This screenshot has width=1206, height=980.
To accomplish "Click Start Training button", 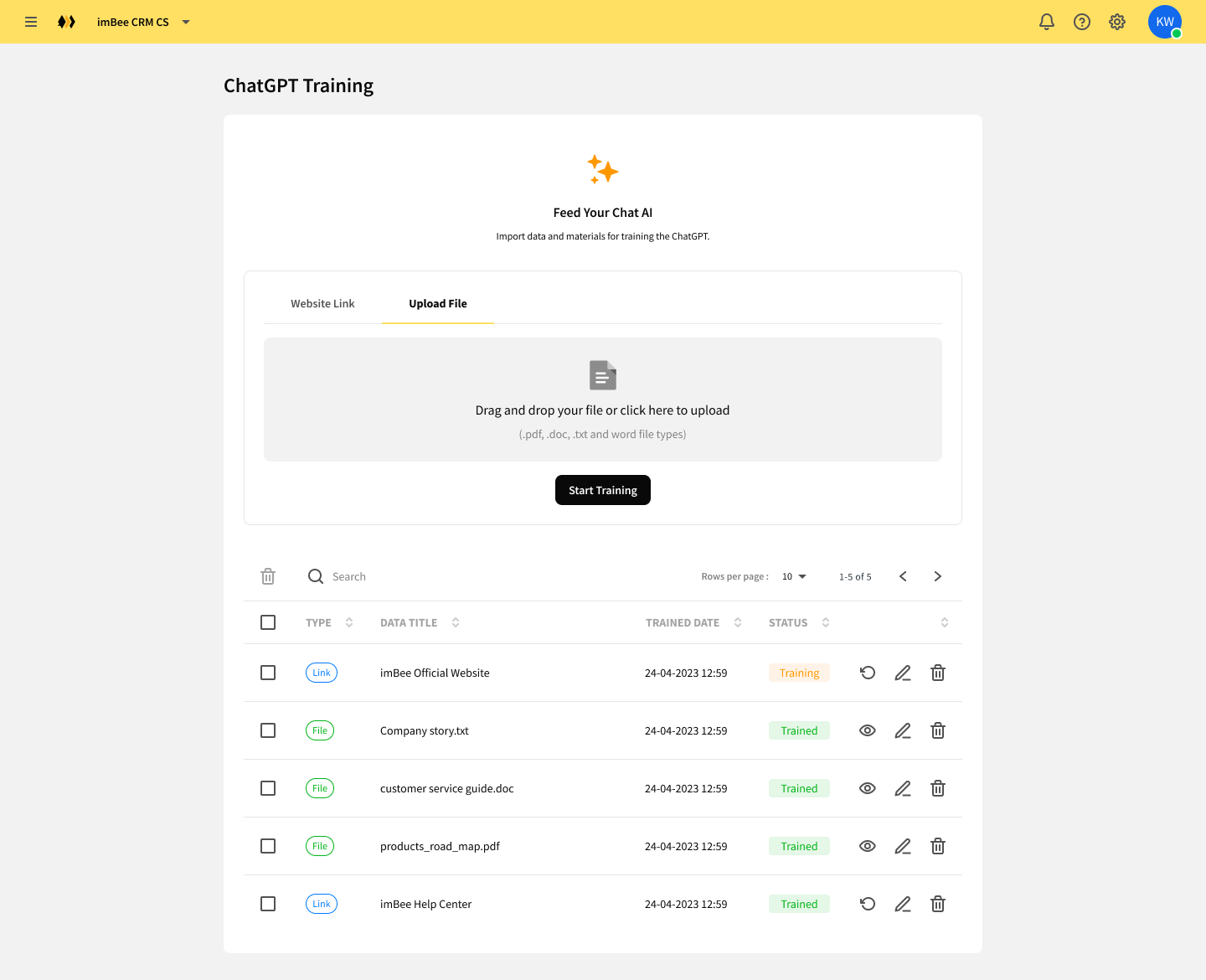I will pyautogui.click(x=603, y=490).
